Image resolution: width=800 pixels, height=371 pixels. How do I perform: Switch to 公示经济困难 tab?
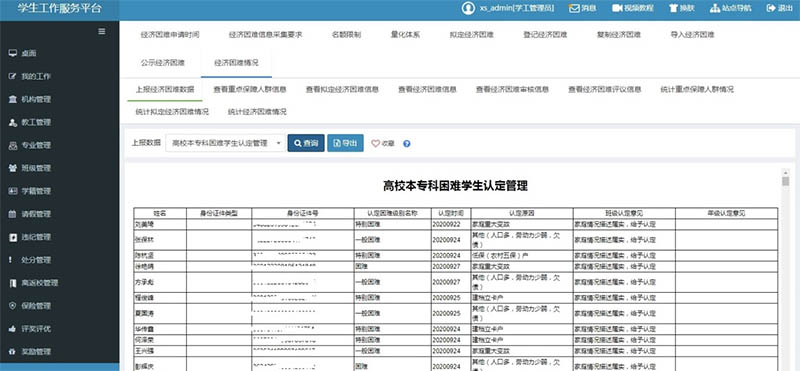click(x=162, y=63)
